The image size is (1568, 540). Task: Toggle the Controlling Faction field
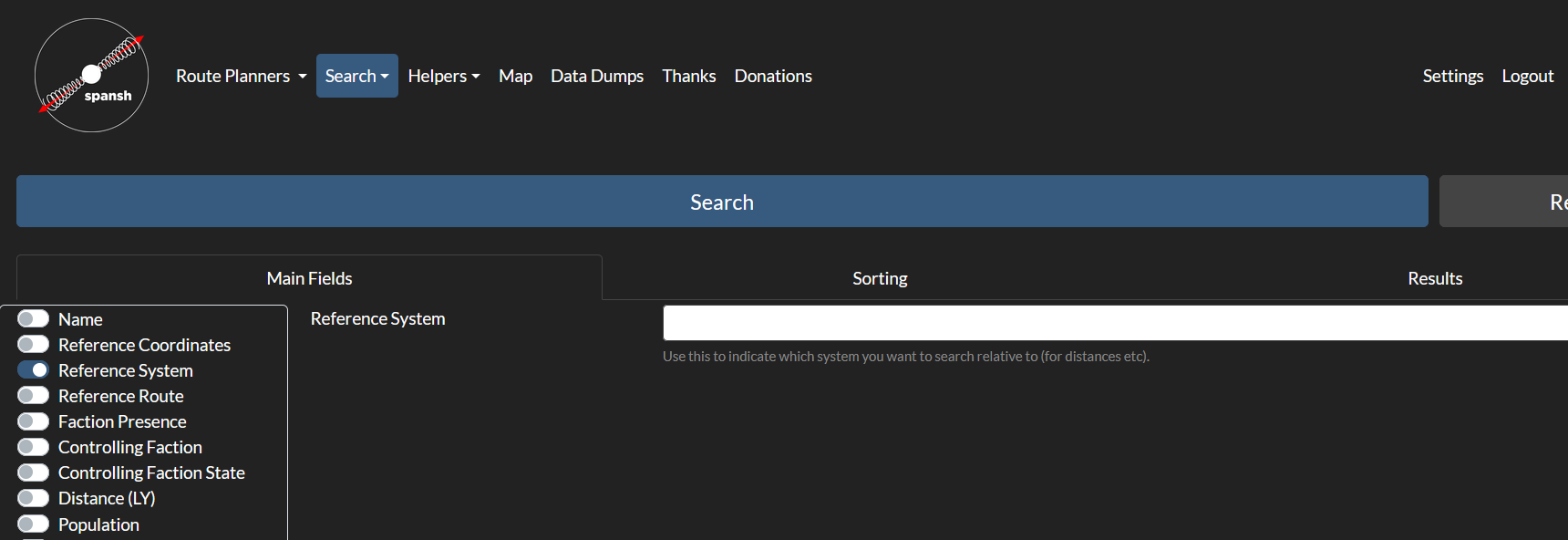(x=34, y=446)
